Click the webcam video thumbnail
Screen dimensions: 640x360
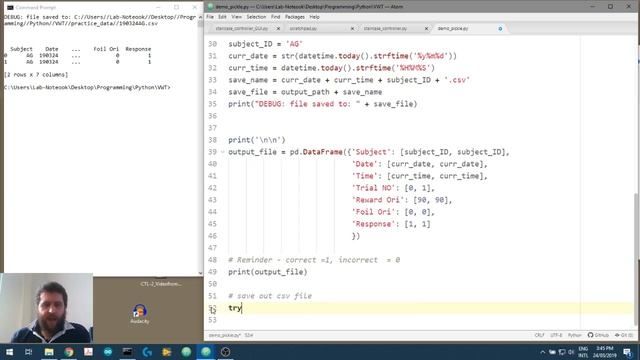click(x=47, y=308)
